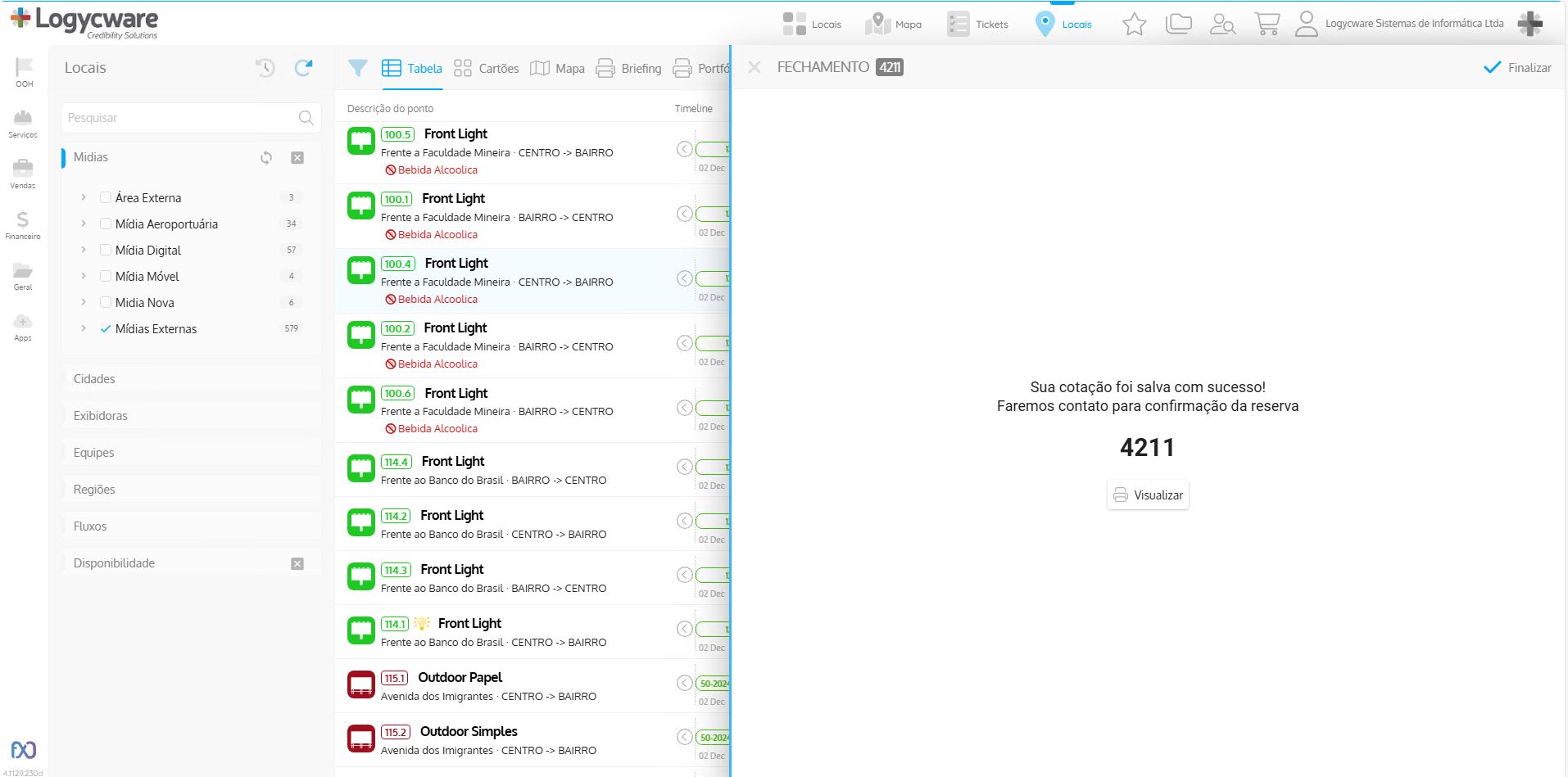This screenshot has height=777, width=1568.
Task: Click the filter funnel icon
Action: pyautogui.click(x=358, y=68)
